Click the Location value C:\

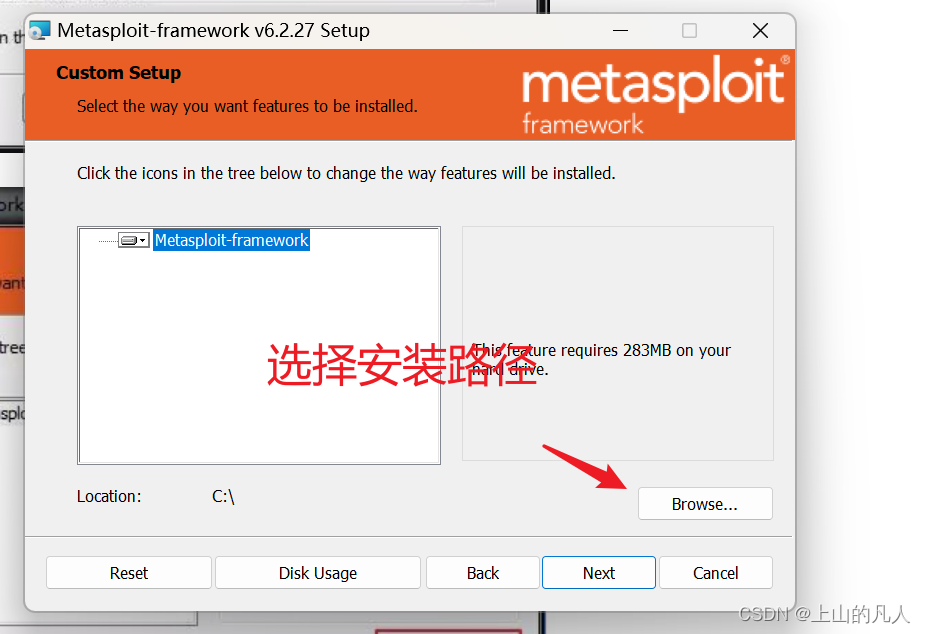(x=222, y=495)
